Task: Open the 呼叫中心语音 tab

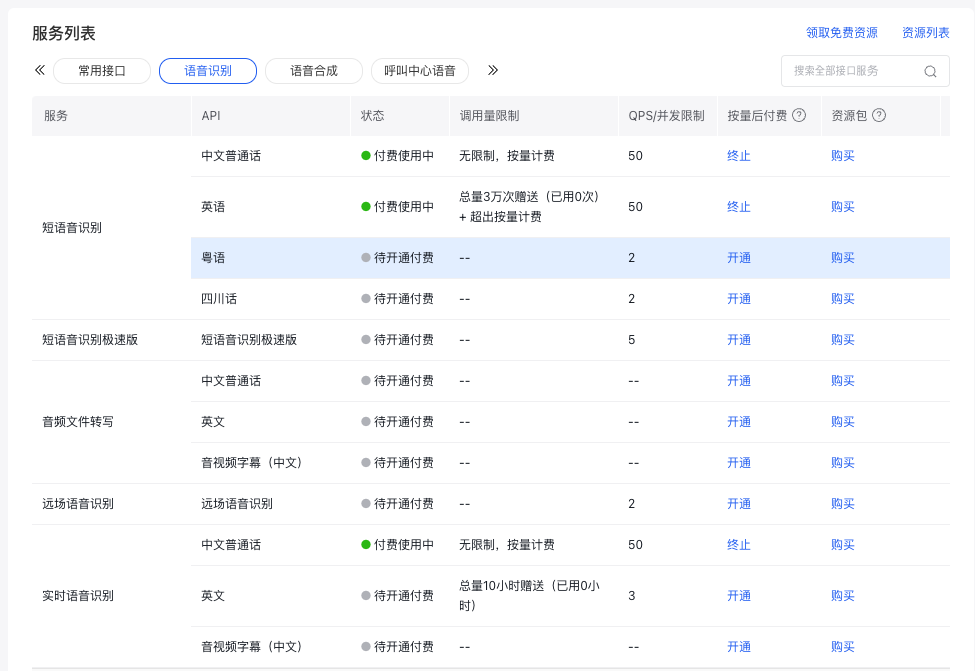Action: coord(420,71)
